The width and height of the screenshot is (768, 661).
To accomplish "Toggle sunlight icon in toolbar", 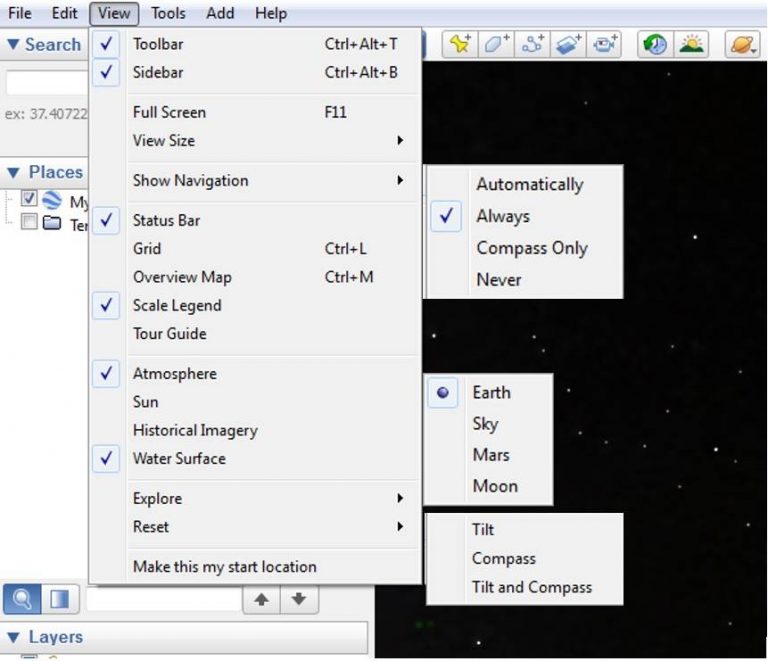I will [691, 45].
